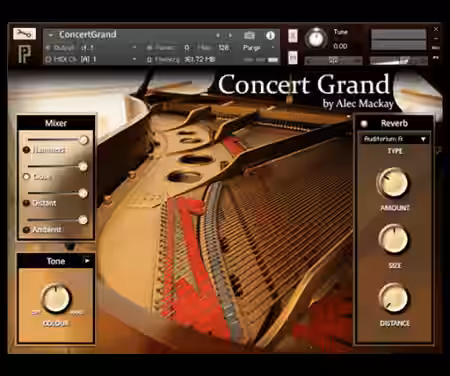
Task: Enable the Hammers mic toggle
Action: [26, 150]
